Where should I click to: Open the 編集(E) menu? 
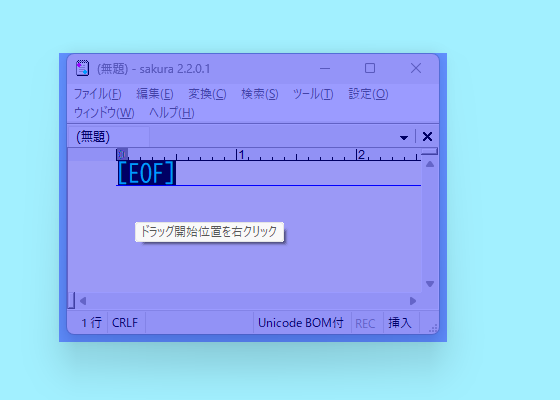click(x=155, y=94)
